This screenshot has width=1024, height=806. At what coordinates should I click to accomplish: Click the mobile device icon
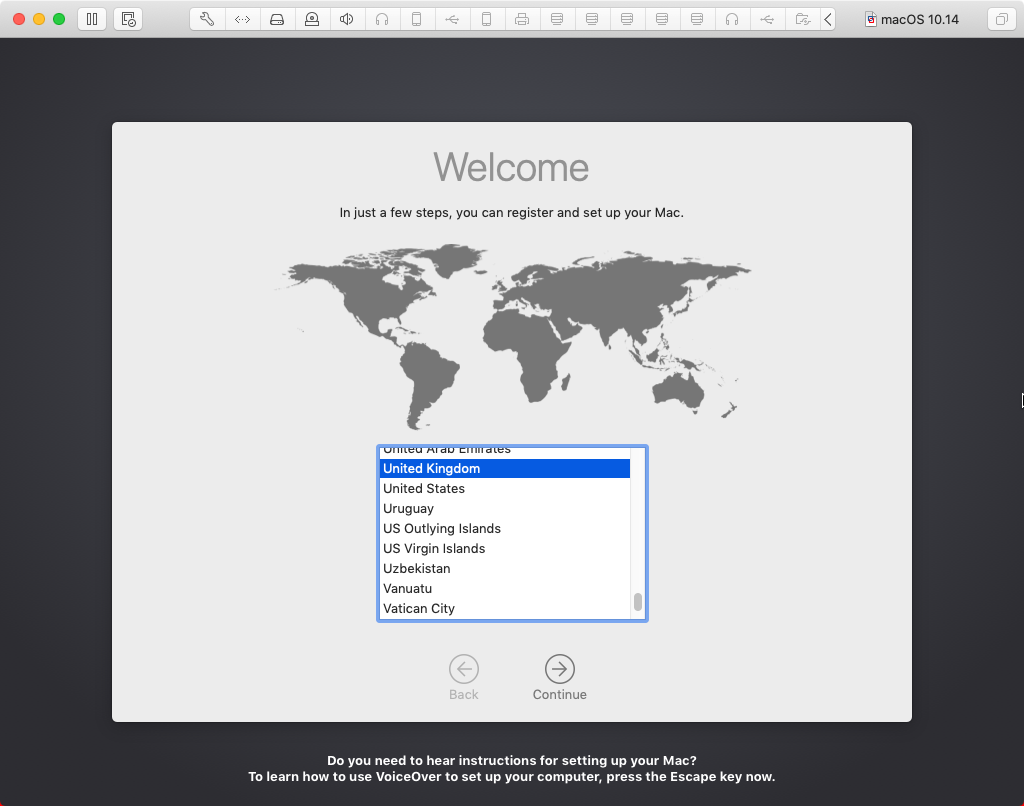coord(417,19)
